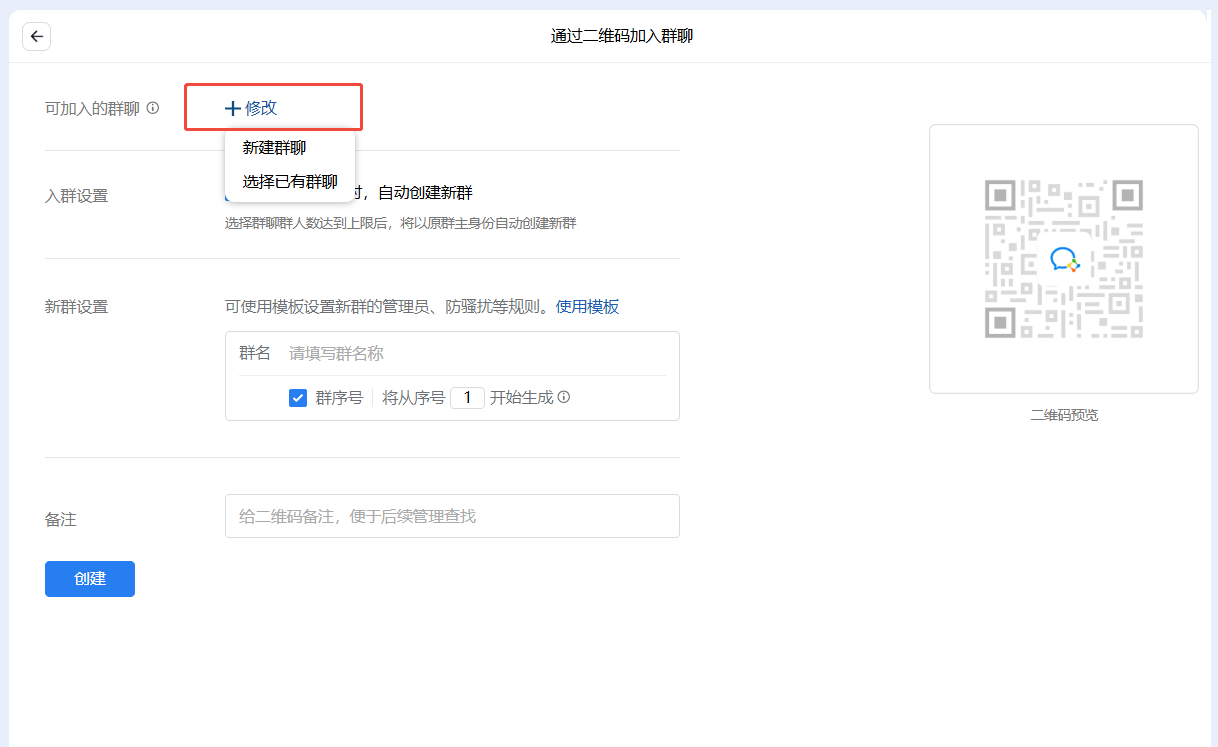Click the 备注 remarks input field
The width and height of the screenshot is (1218, 747).
coord(452,516)
